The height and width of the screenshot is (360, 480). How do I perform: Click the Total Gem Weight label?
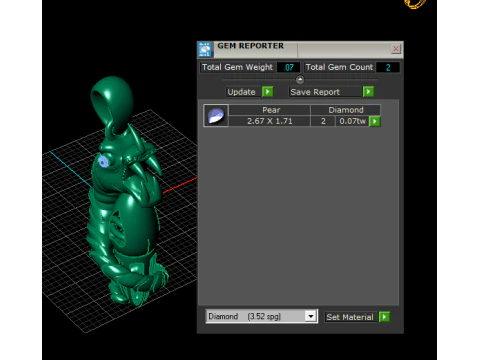[x=237, y=67]
